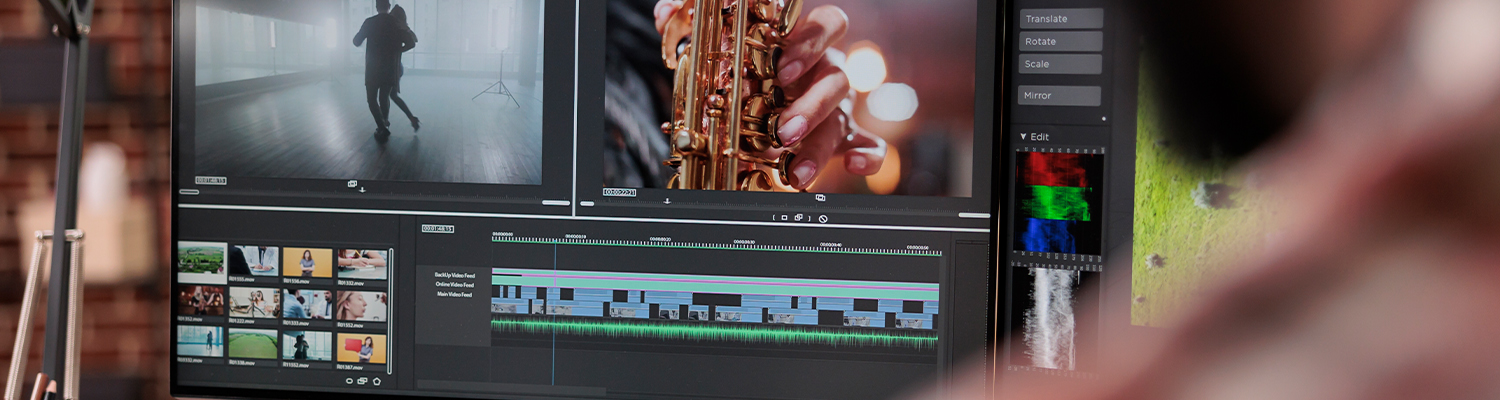The width and height of the screenshot is (1500, 400).
Task: Click left handle of saxophone preview scrubber
Action: pos(587,204)
